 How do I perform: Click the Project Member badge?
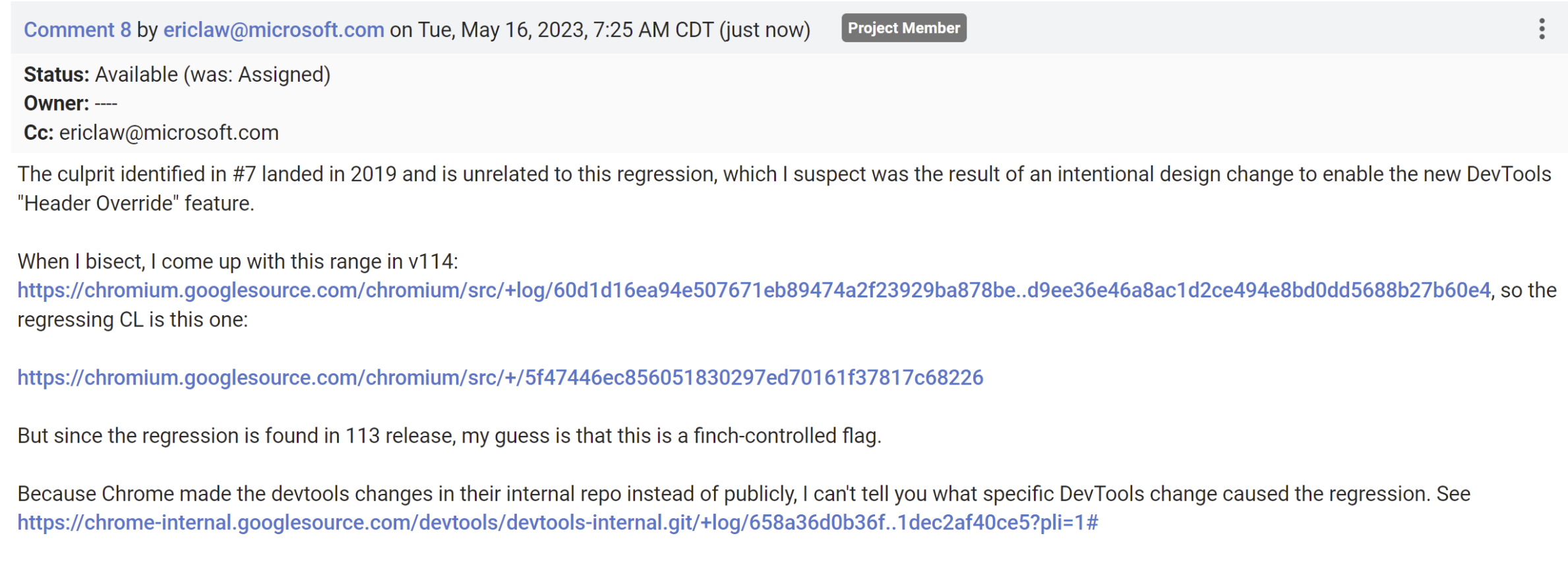(x=903, y=28)
